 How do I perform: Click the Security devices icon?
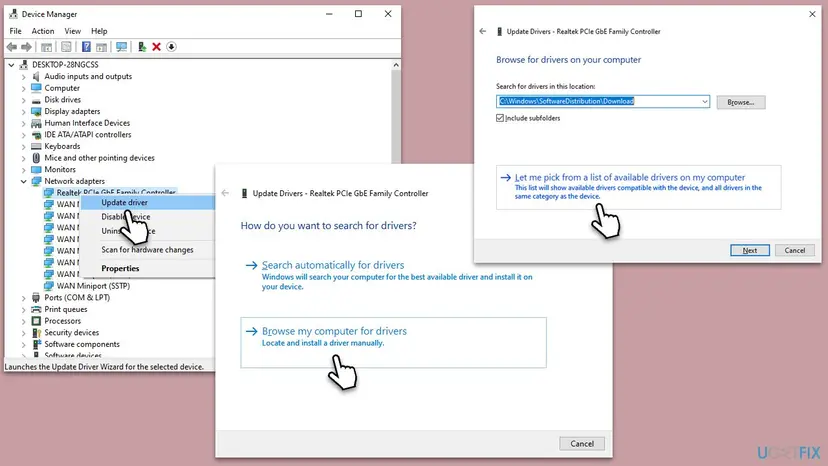[36, 332]
